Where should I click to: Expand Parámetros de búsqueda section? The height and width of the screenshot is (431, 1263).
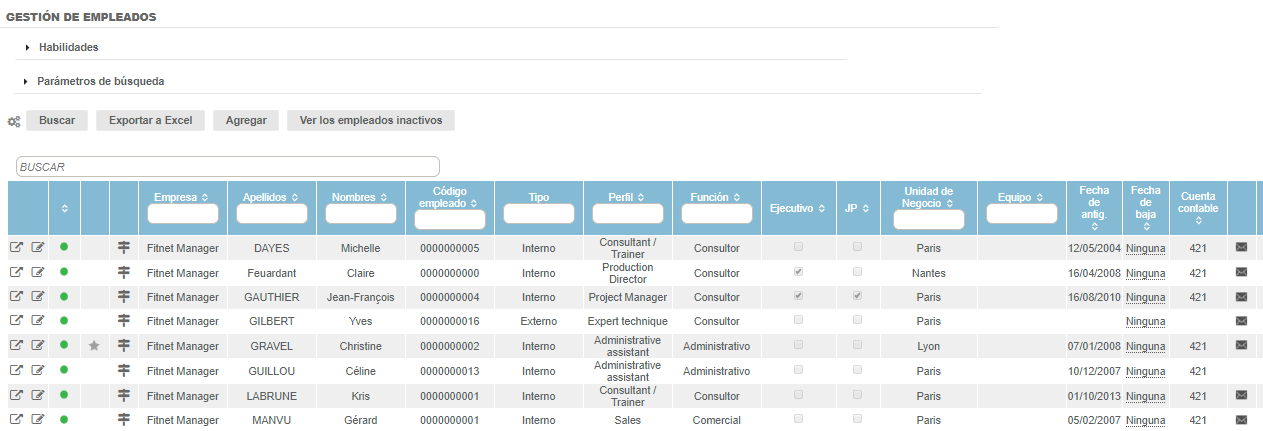pos(100,81)
